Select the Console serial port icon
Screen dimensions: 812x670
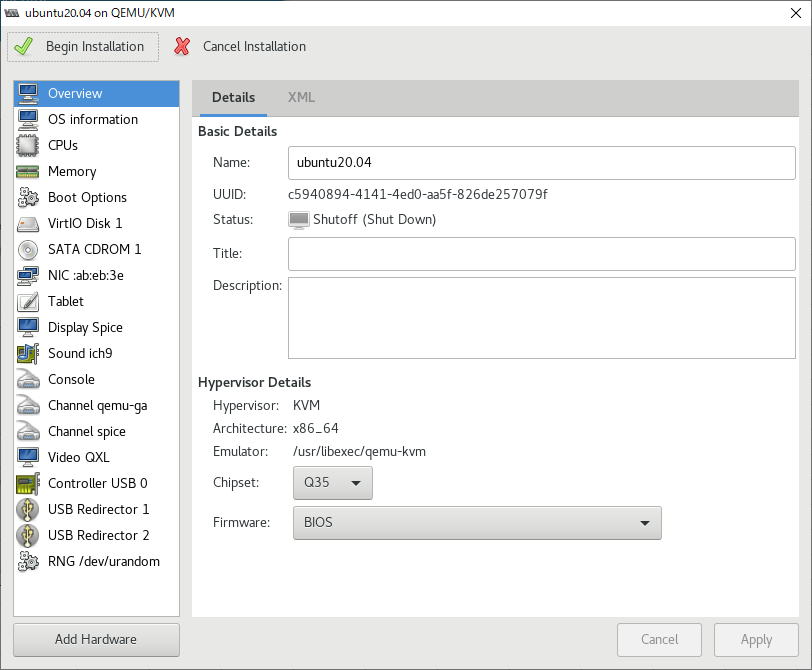point(28,380)
